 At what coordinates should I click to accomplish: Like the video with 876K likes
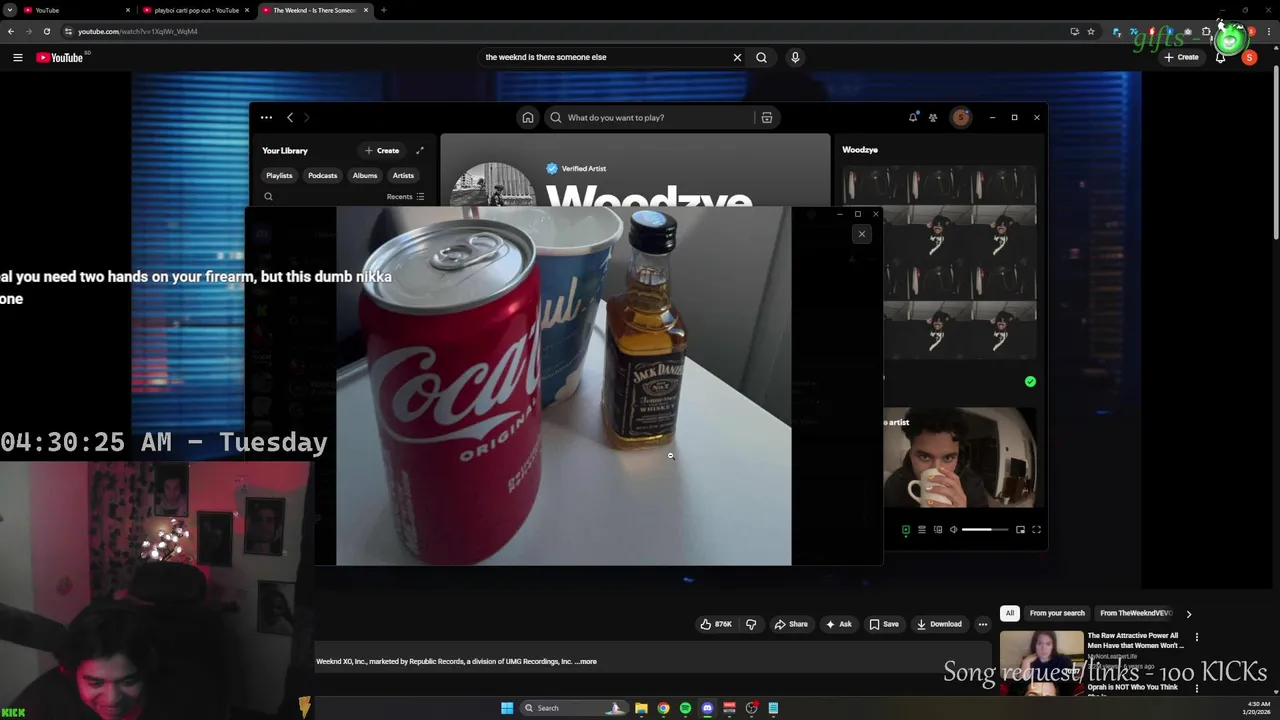point(716,624)
